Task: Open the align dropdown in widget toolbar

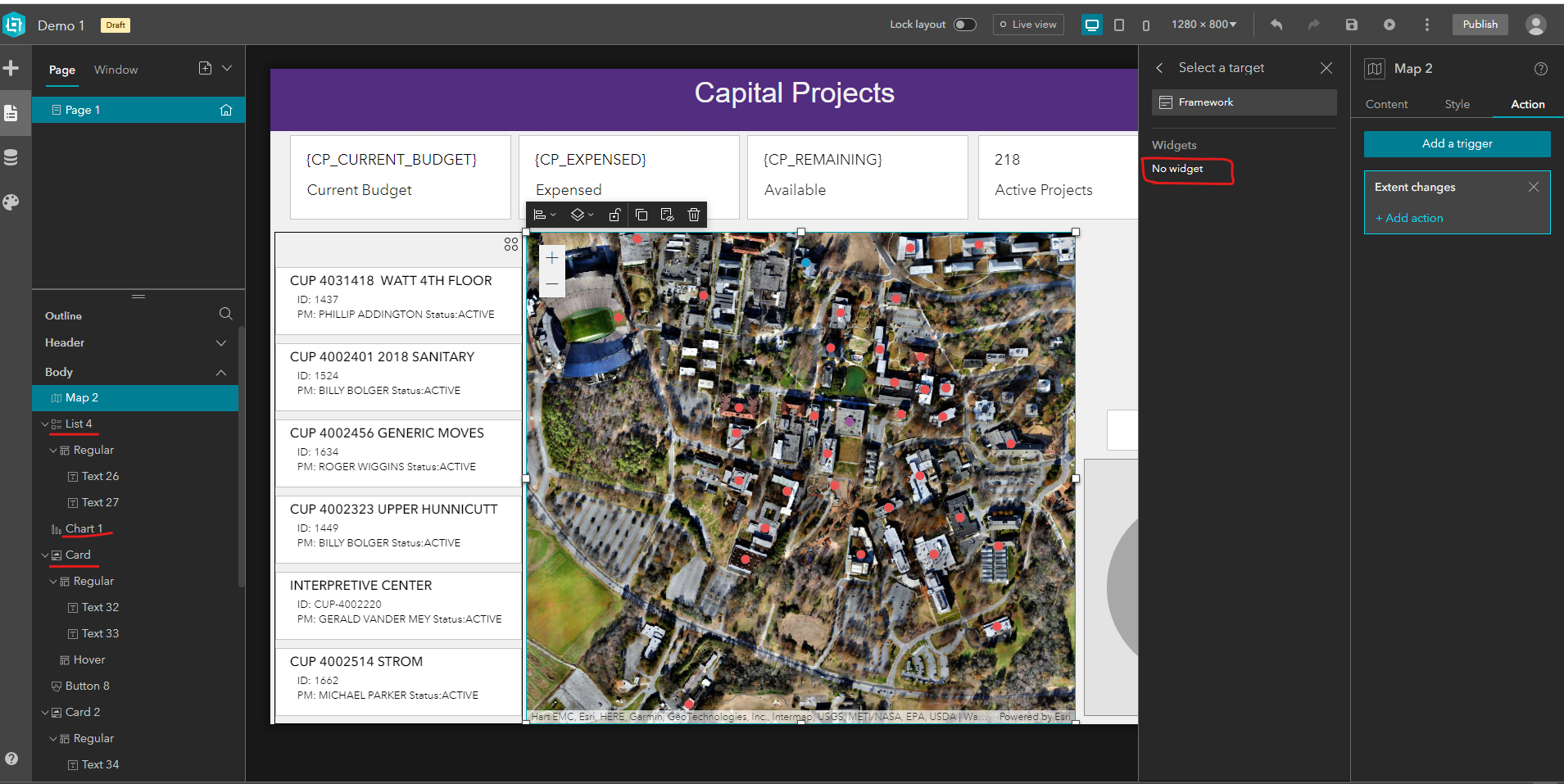Action: tap(545, 215)
